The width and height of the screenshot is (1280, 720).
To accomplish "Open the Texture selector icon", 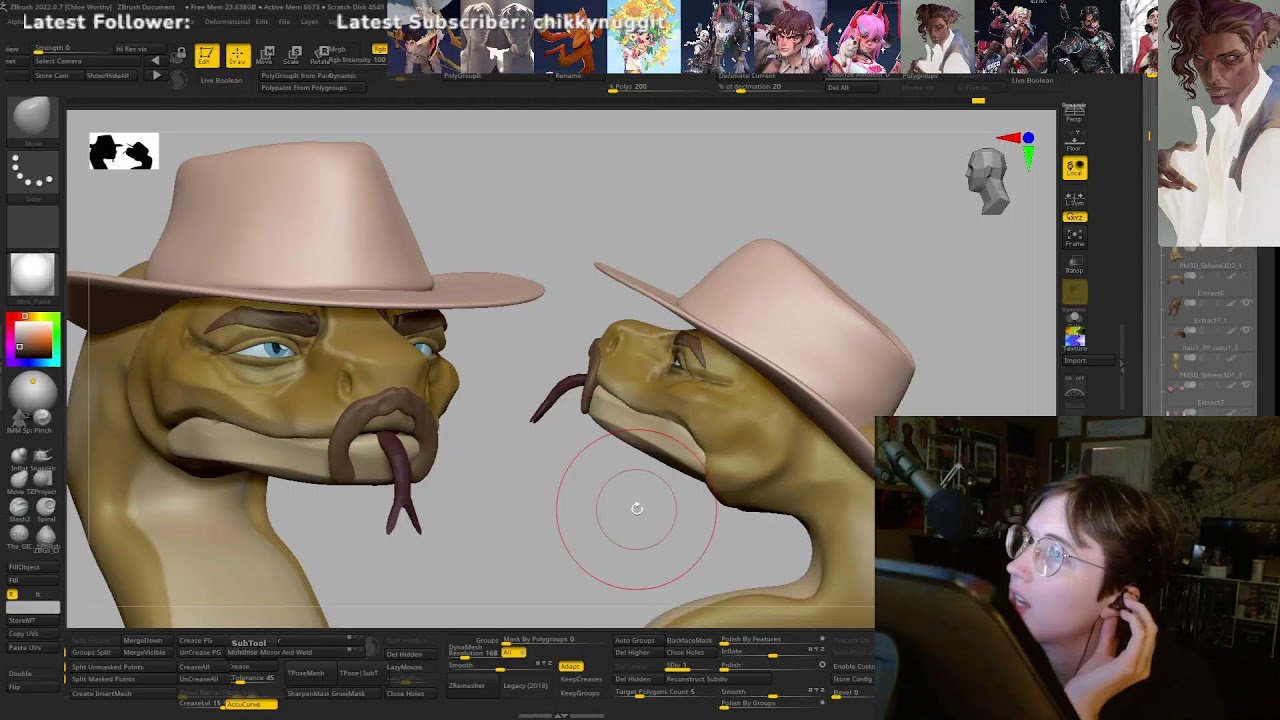I will point(1075,339).
